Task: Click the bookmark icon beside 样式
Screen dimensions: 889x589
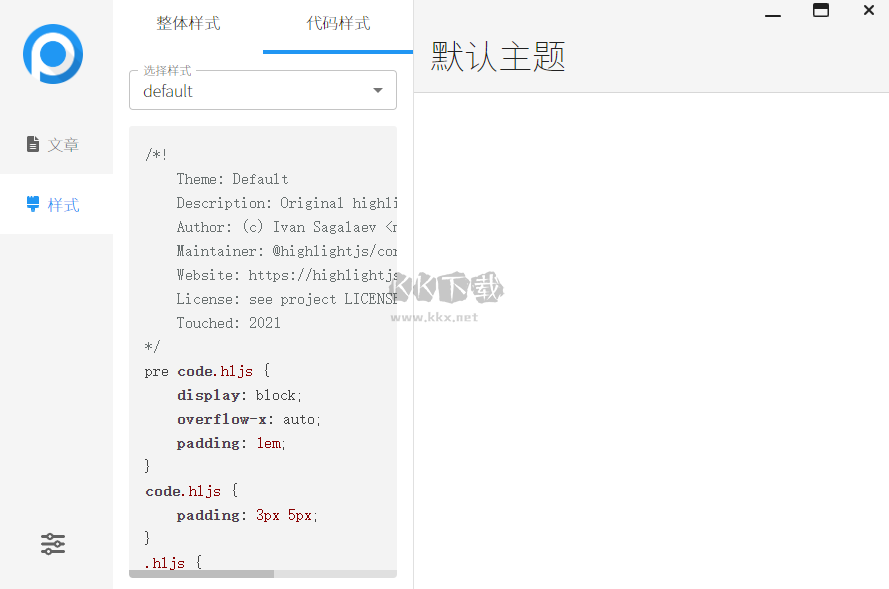Action: 32,204
